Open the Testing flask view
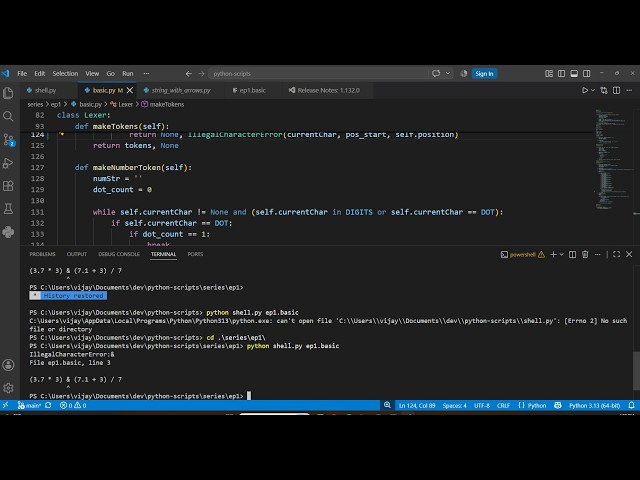This screenshot has width=640, height=480. pos(8,209)
